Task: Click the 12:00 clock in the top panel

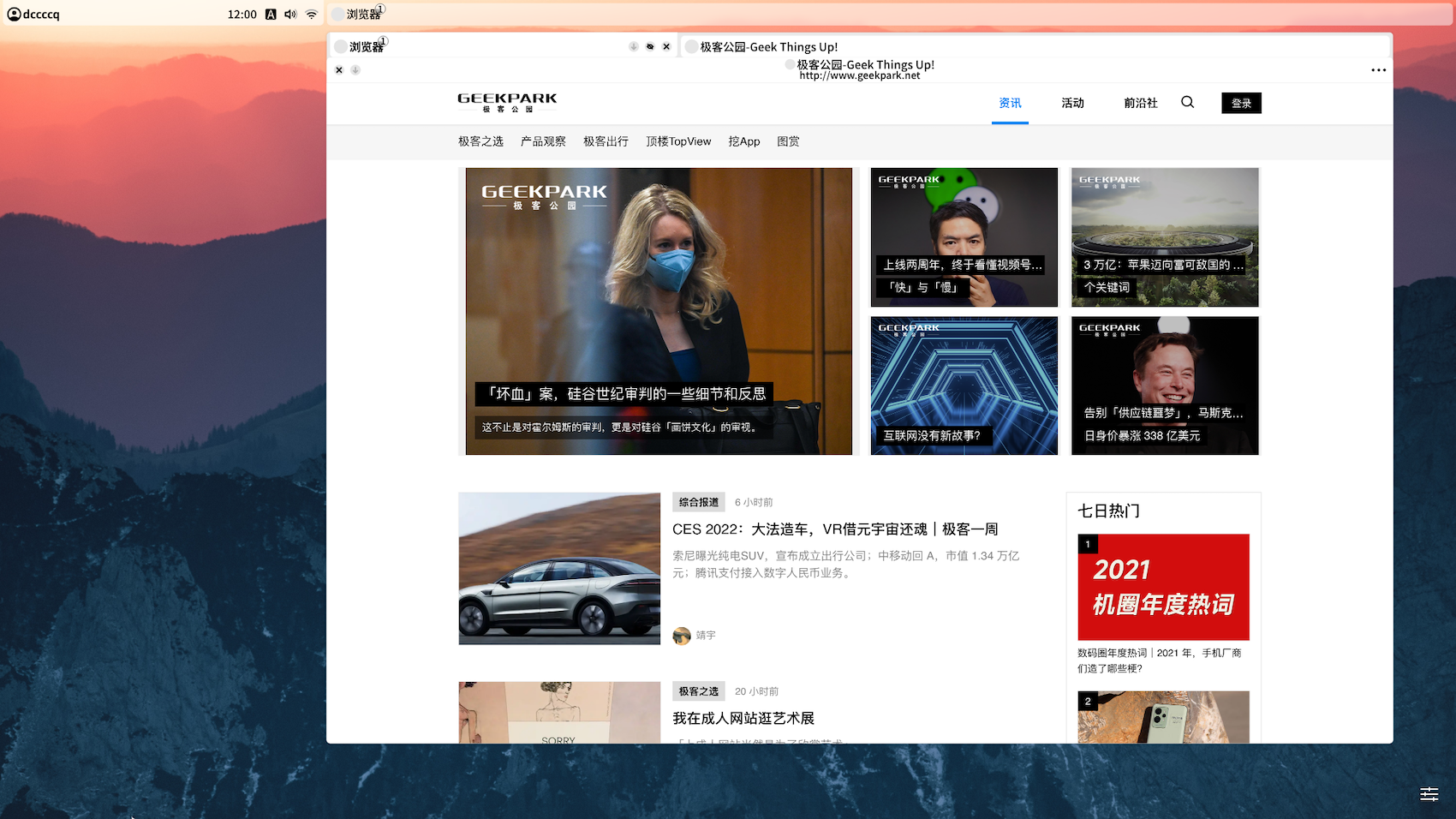Action: 242,15
